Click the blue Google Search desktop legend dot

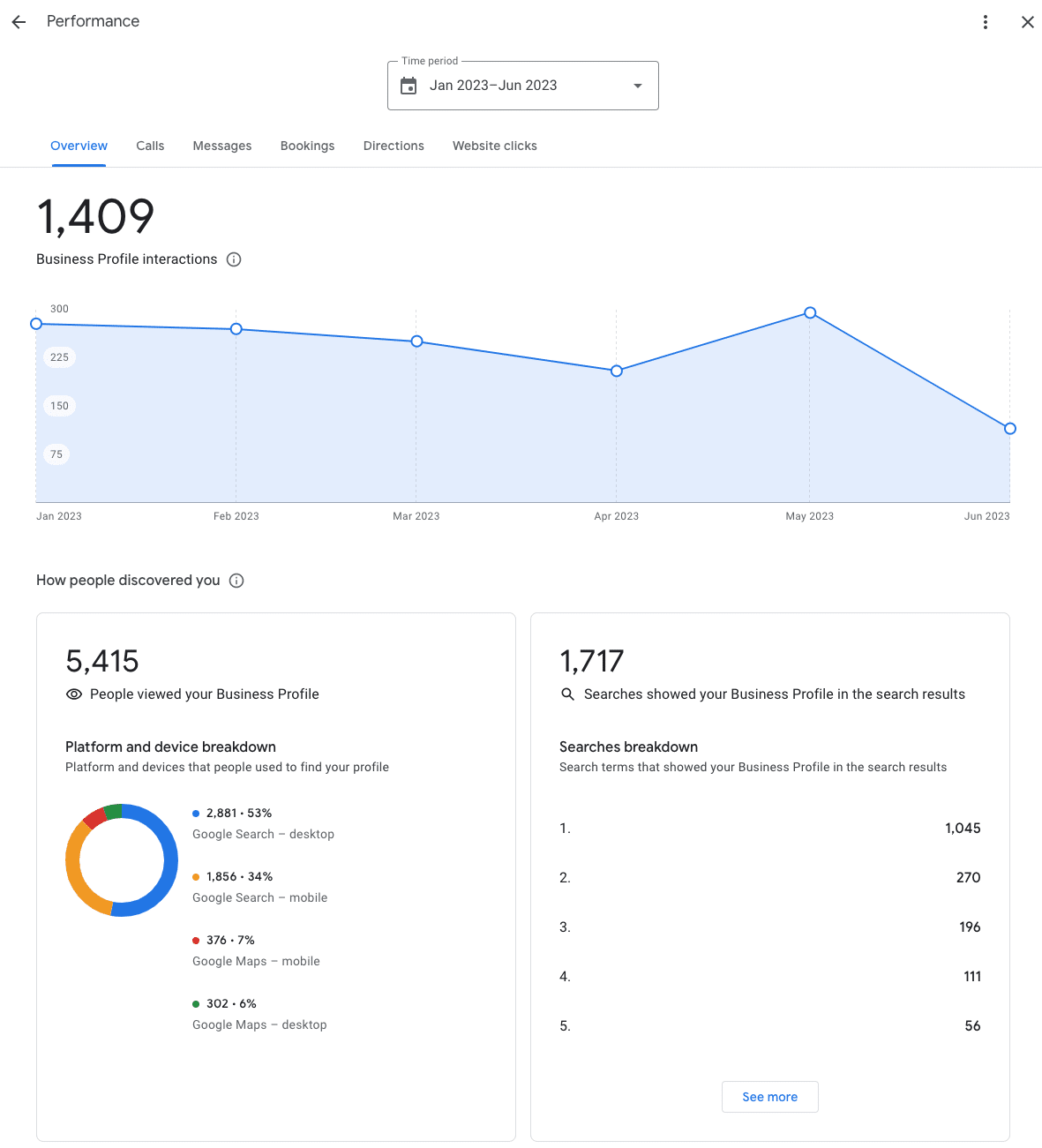[196, 814]
